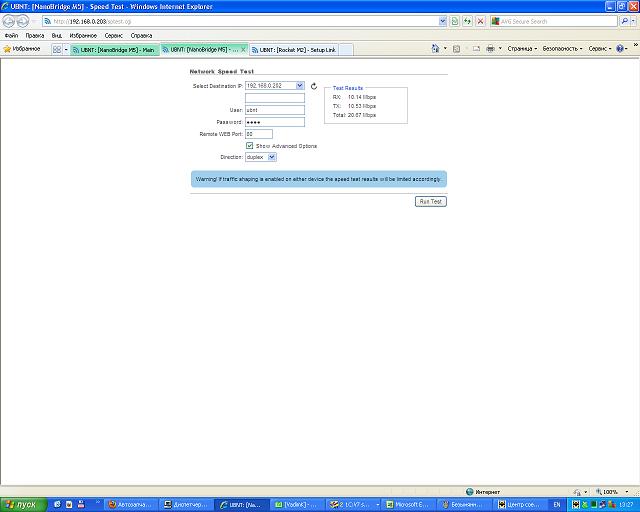
Task: Click the EN language indicator in the taskbar
Action: [557, 505]
